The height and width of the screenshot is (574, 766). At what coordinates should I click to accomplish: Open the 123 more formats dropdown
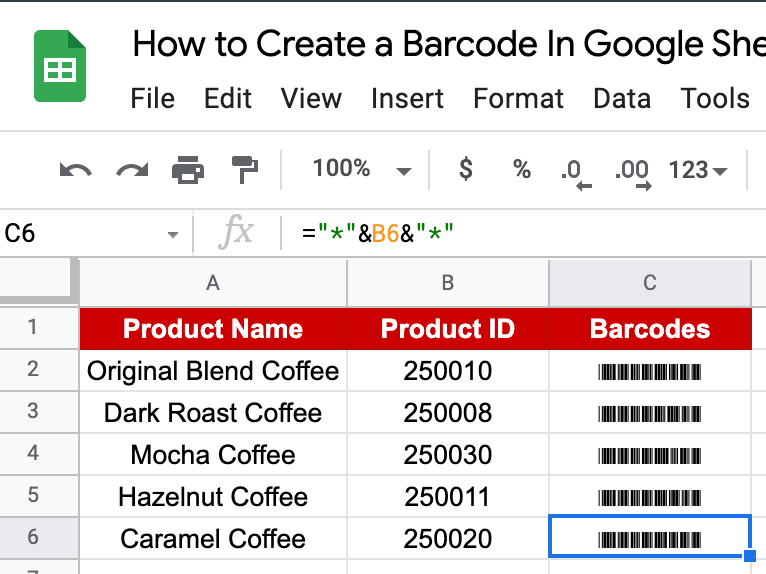(x=698, y=170)
